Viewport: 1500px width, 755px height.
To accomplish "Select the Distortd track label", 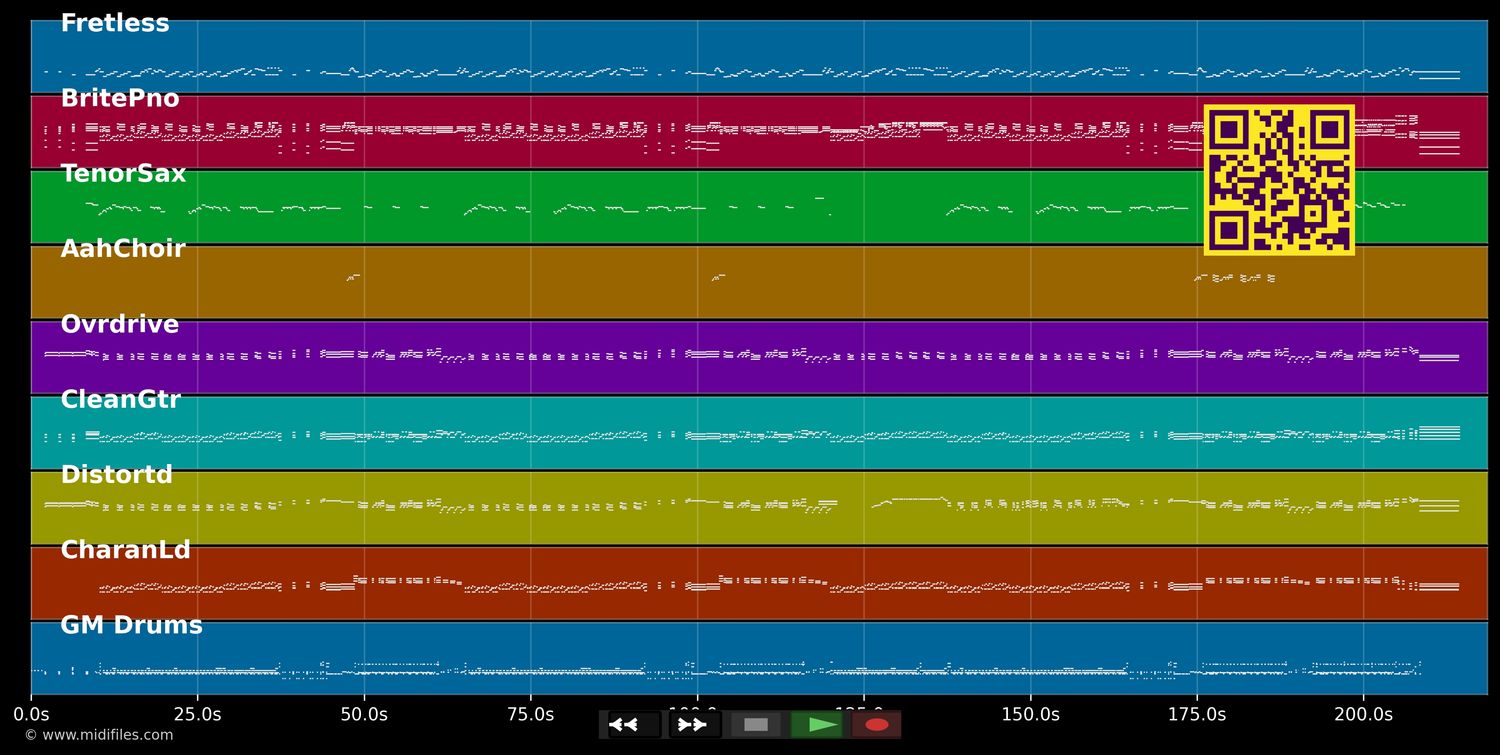I will pyautogui.click(x=117, y=475).
